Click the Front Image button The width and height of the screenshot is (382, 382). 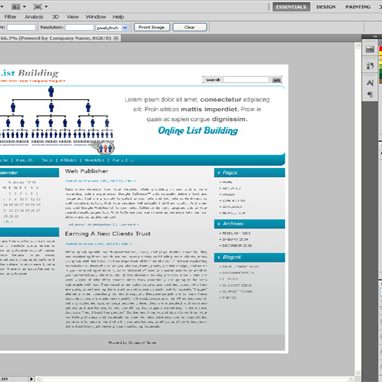pyautogui.click(x=152, y=27)
